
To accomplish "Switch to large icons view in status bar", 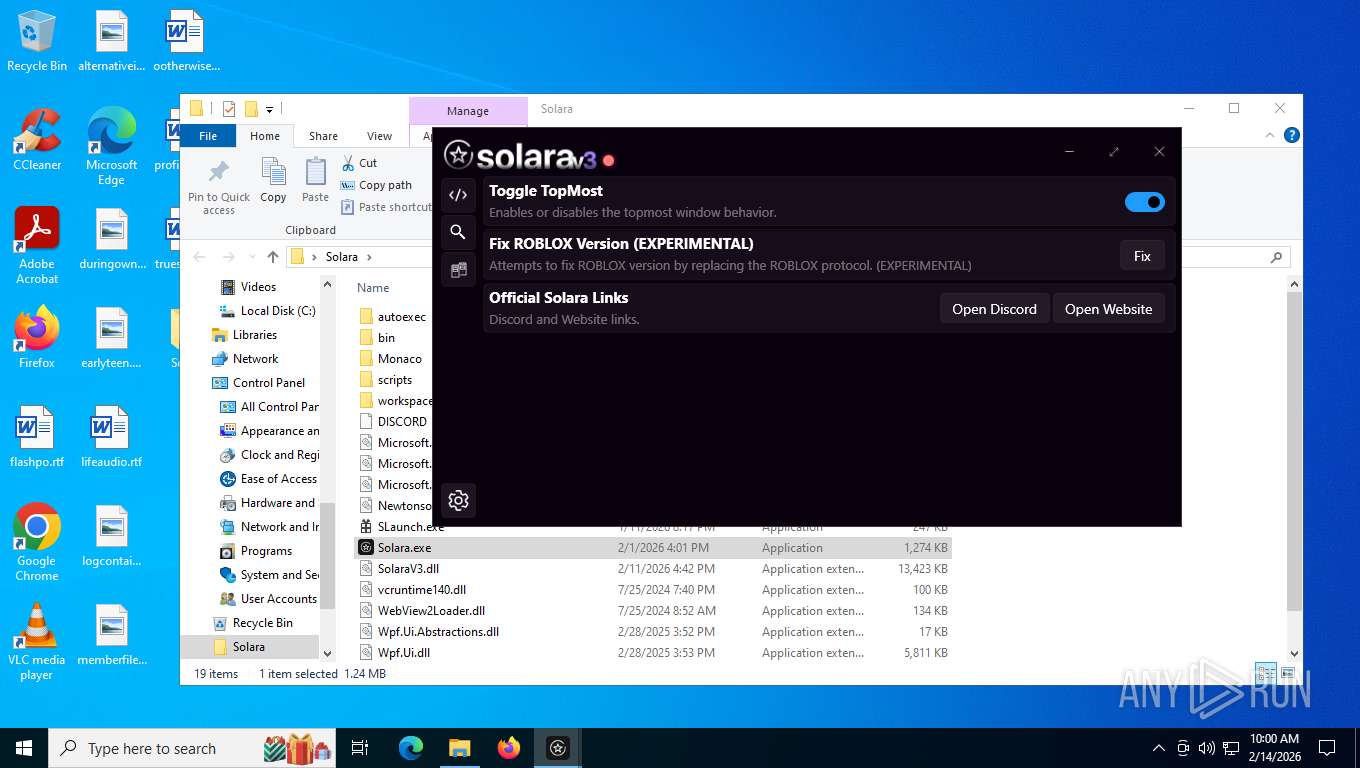I will tap(1287, 674).
